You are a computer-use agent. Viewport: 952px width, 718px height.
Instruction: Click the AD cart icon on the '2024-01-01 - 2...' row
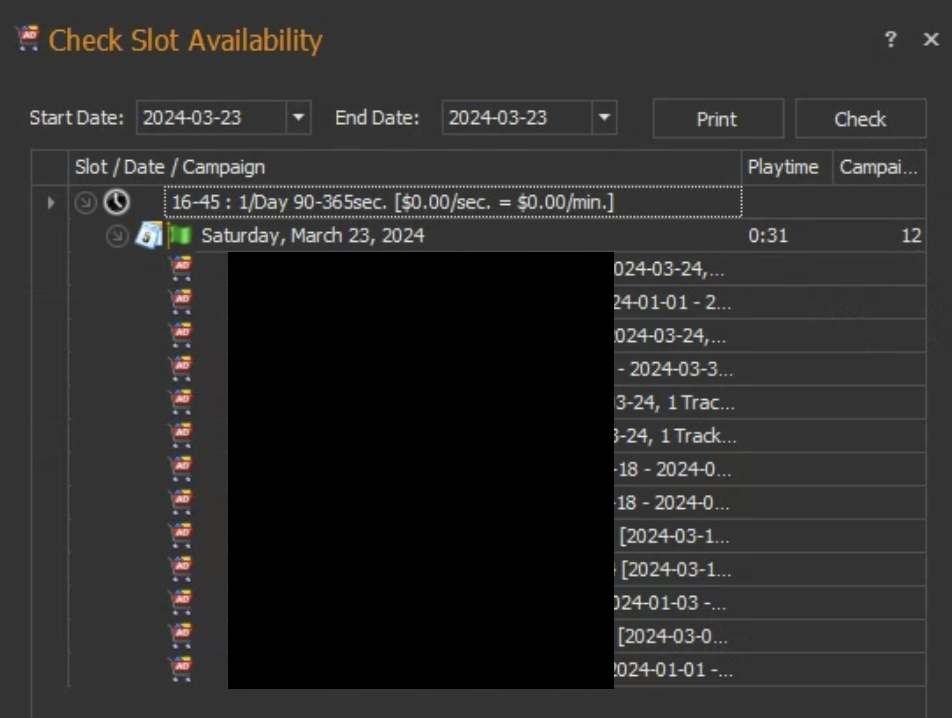click(x=181, y=301)
